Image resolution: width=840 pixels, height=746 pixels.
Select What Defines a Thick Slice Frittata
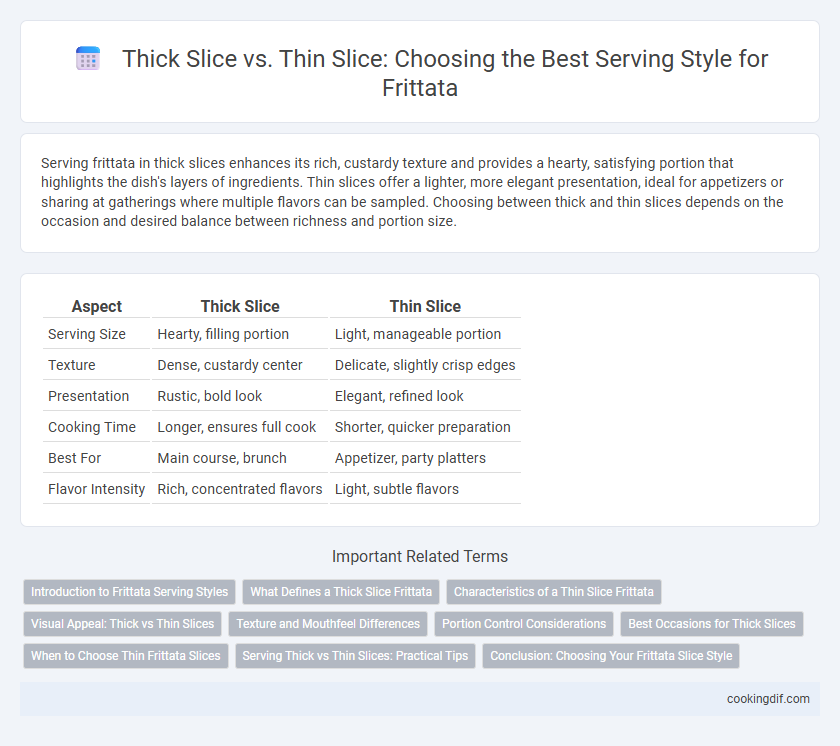point(341,592)
